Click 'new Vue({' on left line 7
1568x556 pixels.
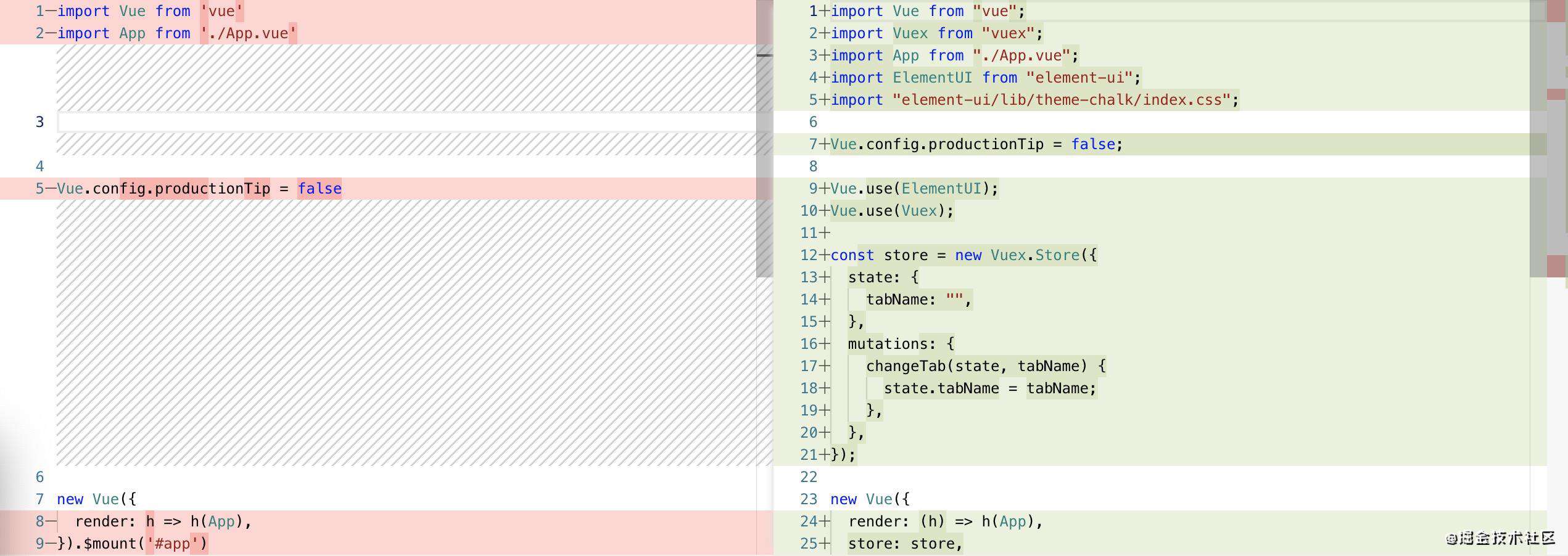pos(96,499)
